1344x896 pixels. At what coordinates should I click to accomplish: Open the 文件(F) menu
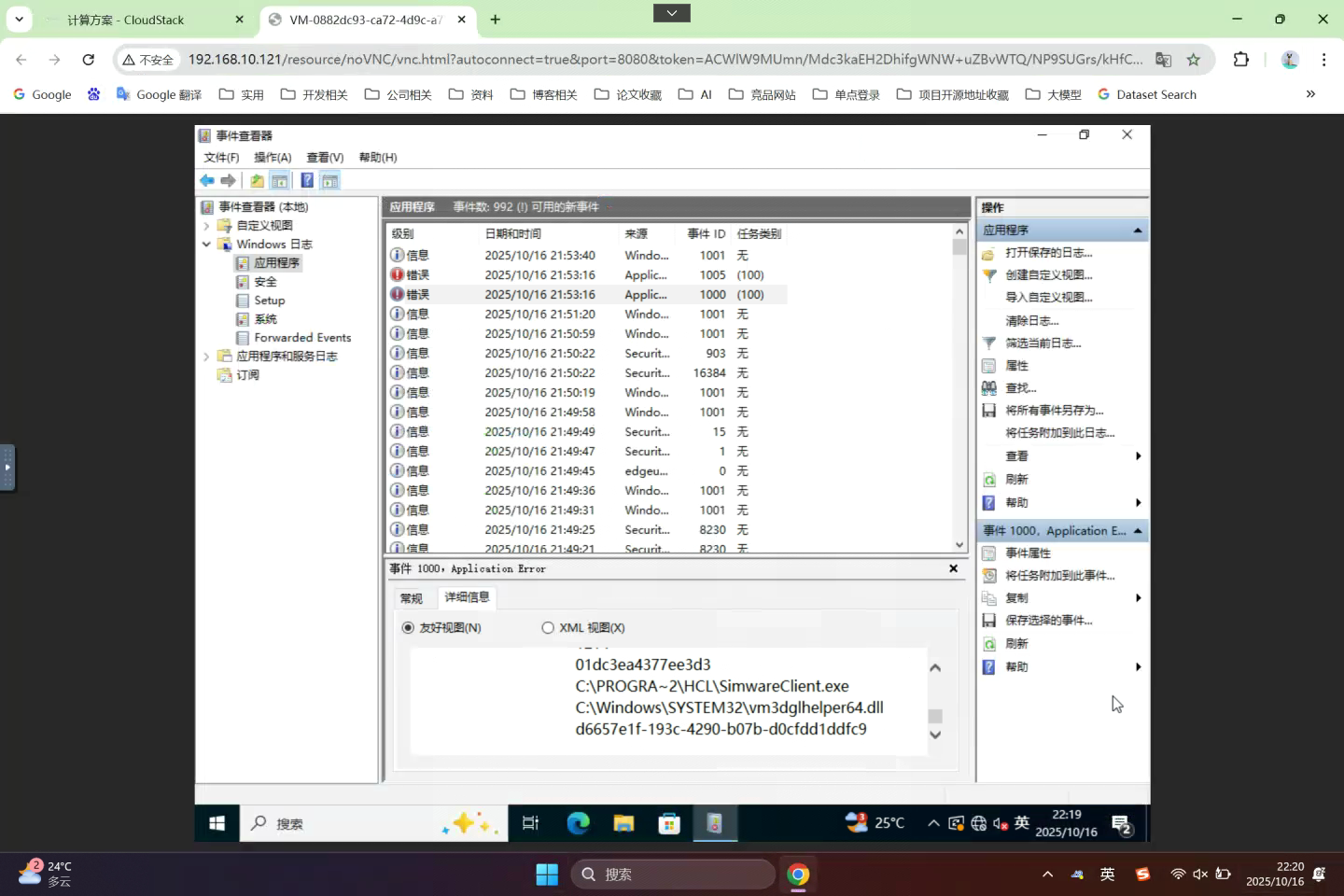coord(221,158)
